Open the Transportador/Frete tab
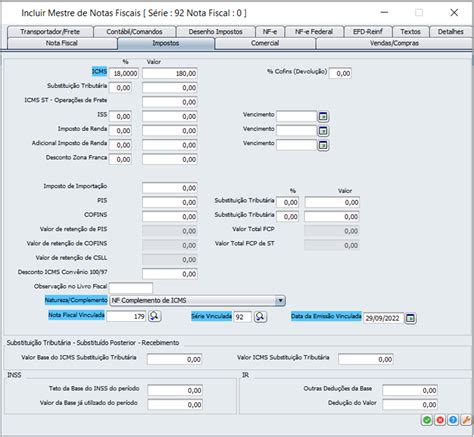 tap(50, 32)
